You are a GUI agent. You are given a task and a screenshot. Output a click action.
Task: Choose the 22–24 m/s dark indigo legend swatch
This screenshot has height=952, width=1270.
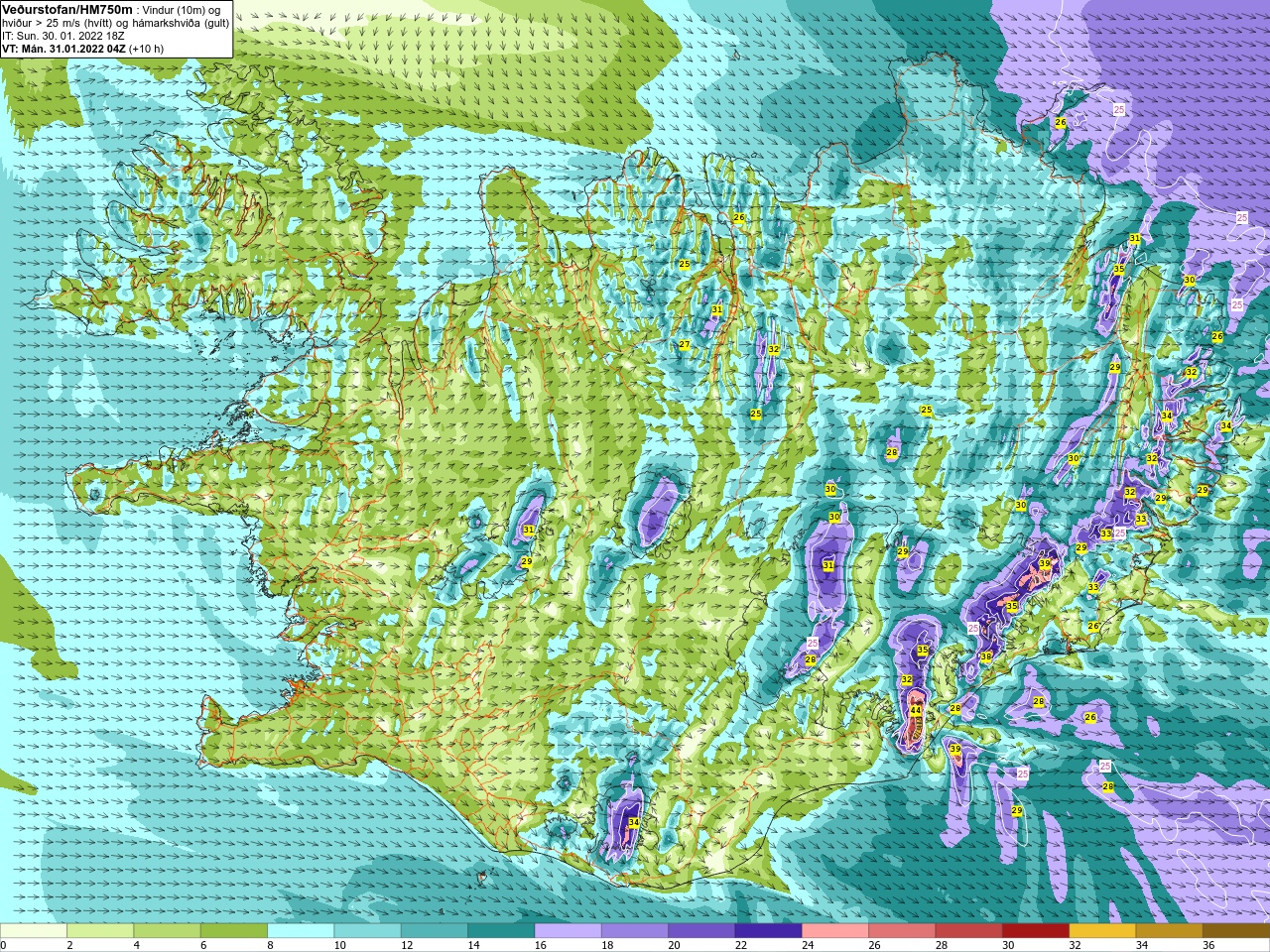[768, 931]
